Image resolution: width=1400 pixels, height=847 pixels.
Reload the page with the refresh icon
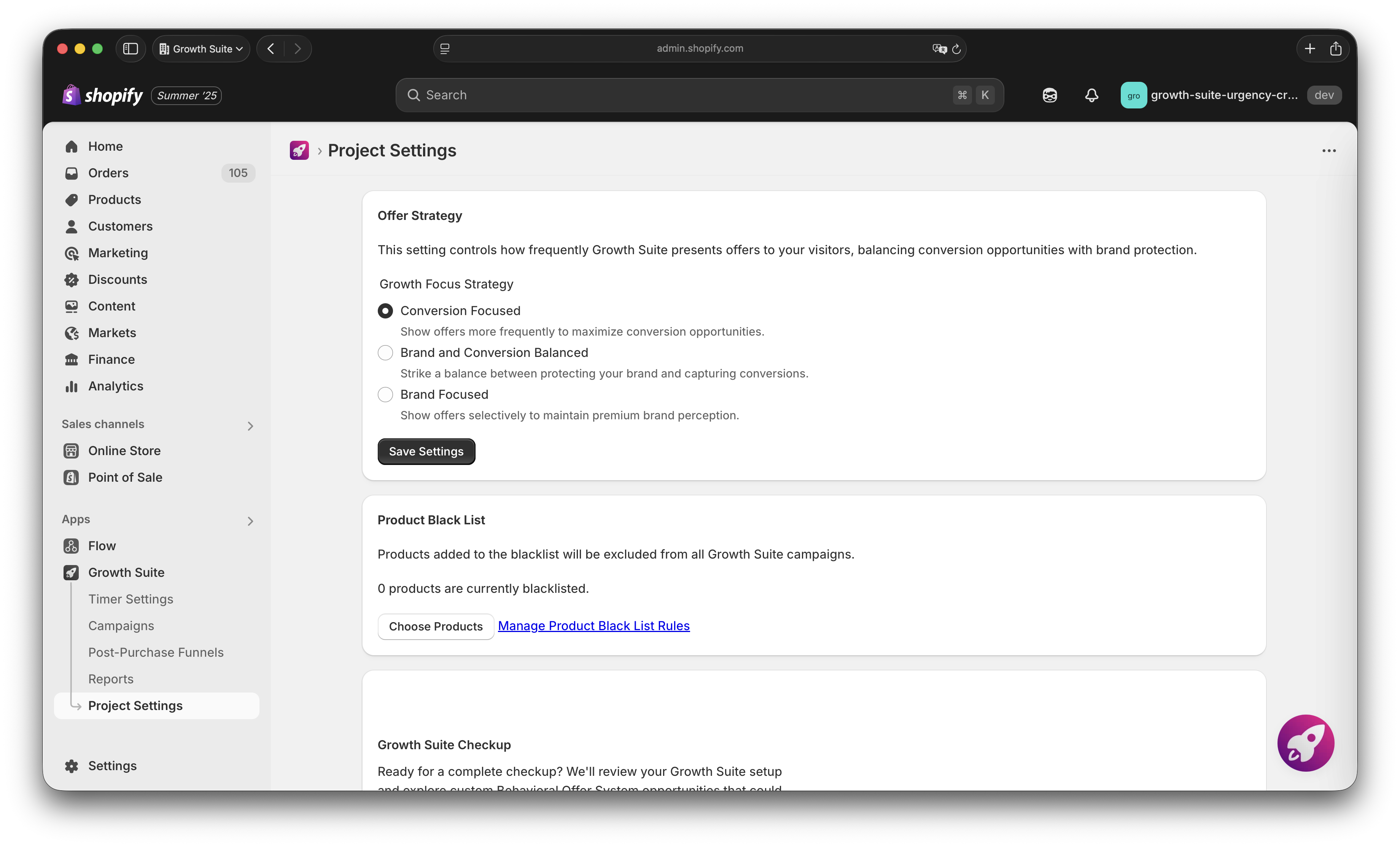point(957,49)
